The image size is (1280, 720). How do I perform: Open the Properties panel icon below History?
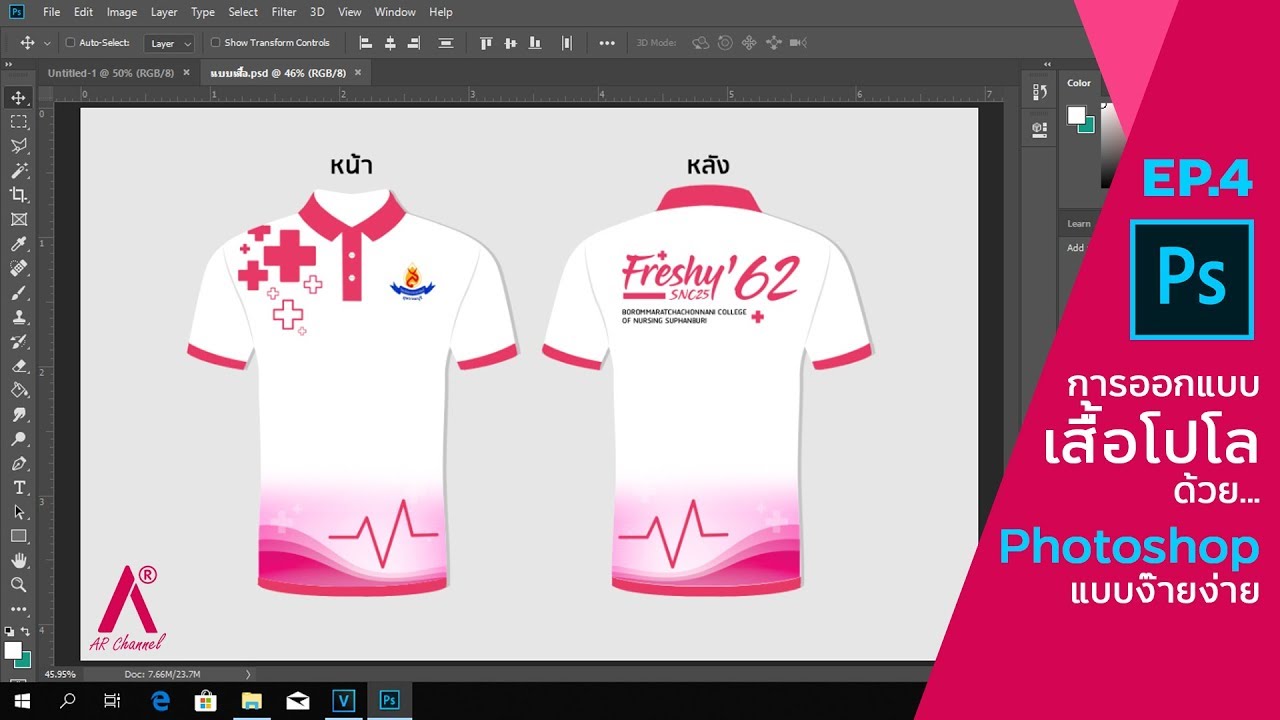(x=1039, y=128)
